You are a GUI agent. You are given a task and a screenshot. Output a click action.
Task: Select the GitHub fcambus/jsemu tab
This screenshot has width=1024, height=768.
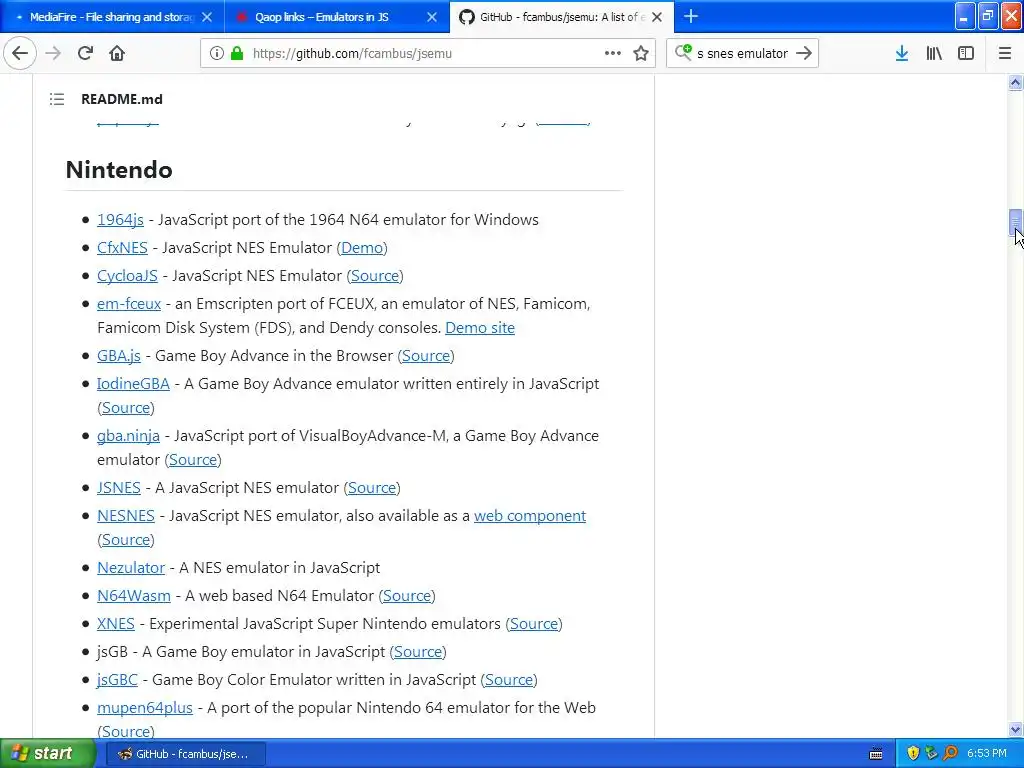point(562,17)
